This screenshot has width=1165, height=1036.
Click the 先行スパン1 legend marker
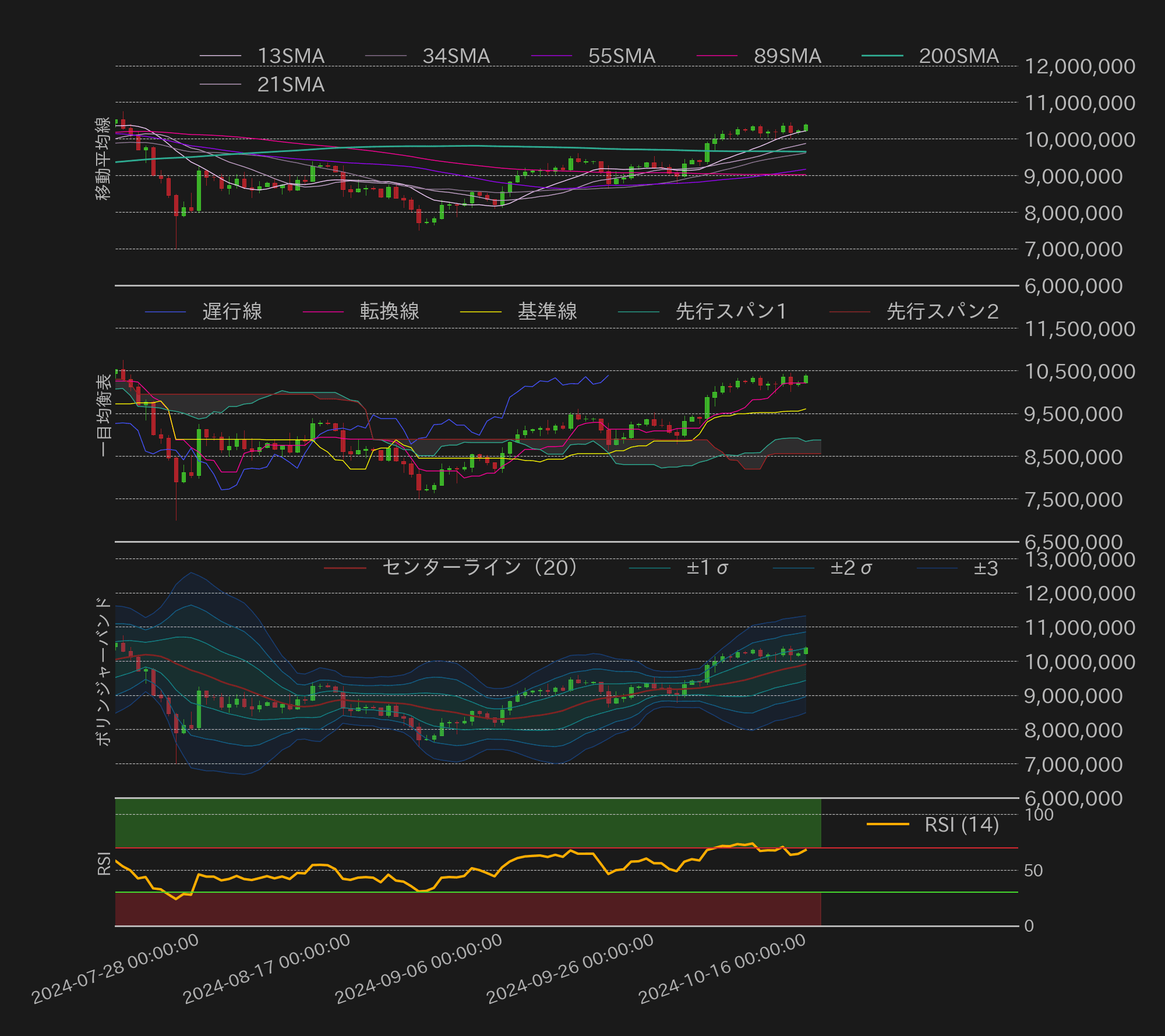pos(639,312)
